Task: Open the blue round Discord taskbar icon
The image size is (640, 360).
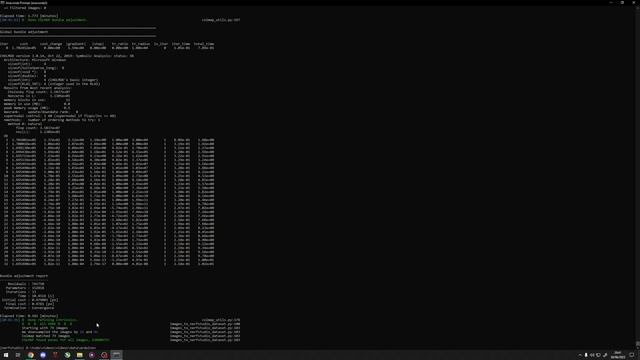Action: [x=43, y=355]
